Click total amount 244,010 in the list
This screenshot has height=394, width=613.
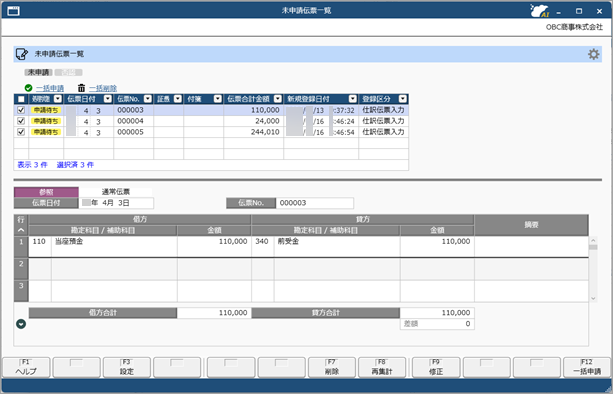pos(265,132)
